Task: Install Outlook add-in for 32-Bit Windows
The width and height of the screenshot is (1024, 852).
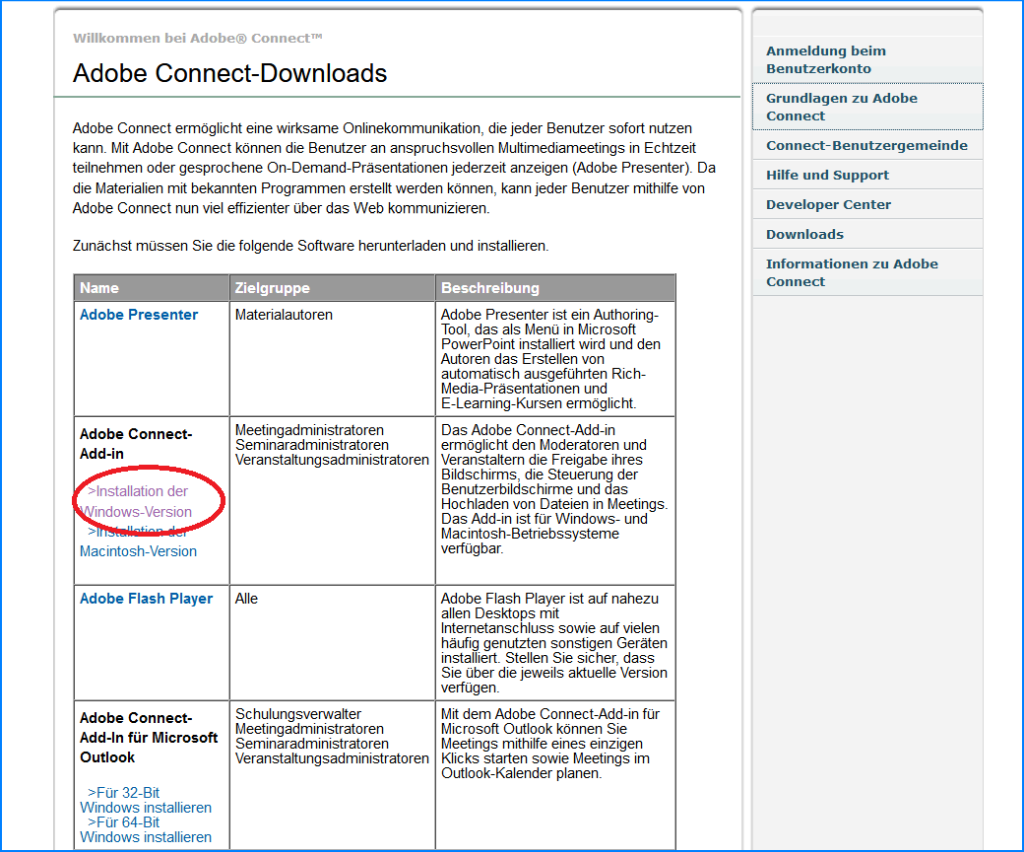Action: coord(146,800)
